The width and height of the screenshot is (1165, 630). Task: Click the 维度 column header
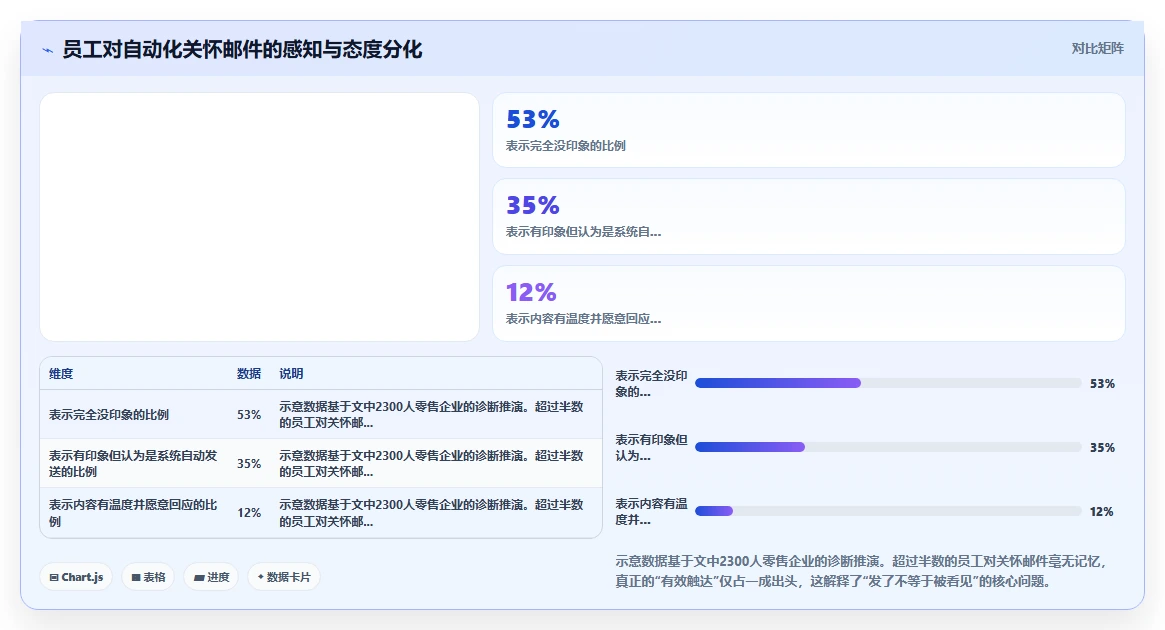pos(61,374)
